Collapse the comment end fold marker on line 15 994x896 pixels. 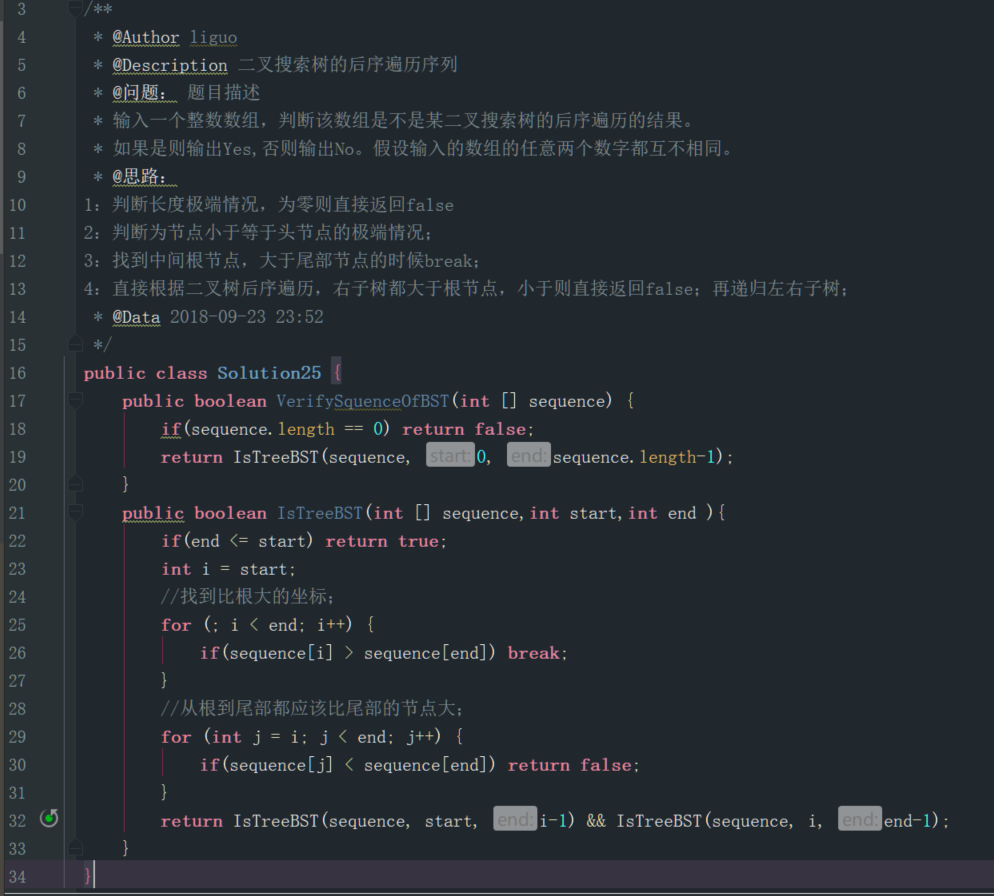point(75,344)
